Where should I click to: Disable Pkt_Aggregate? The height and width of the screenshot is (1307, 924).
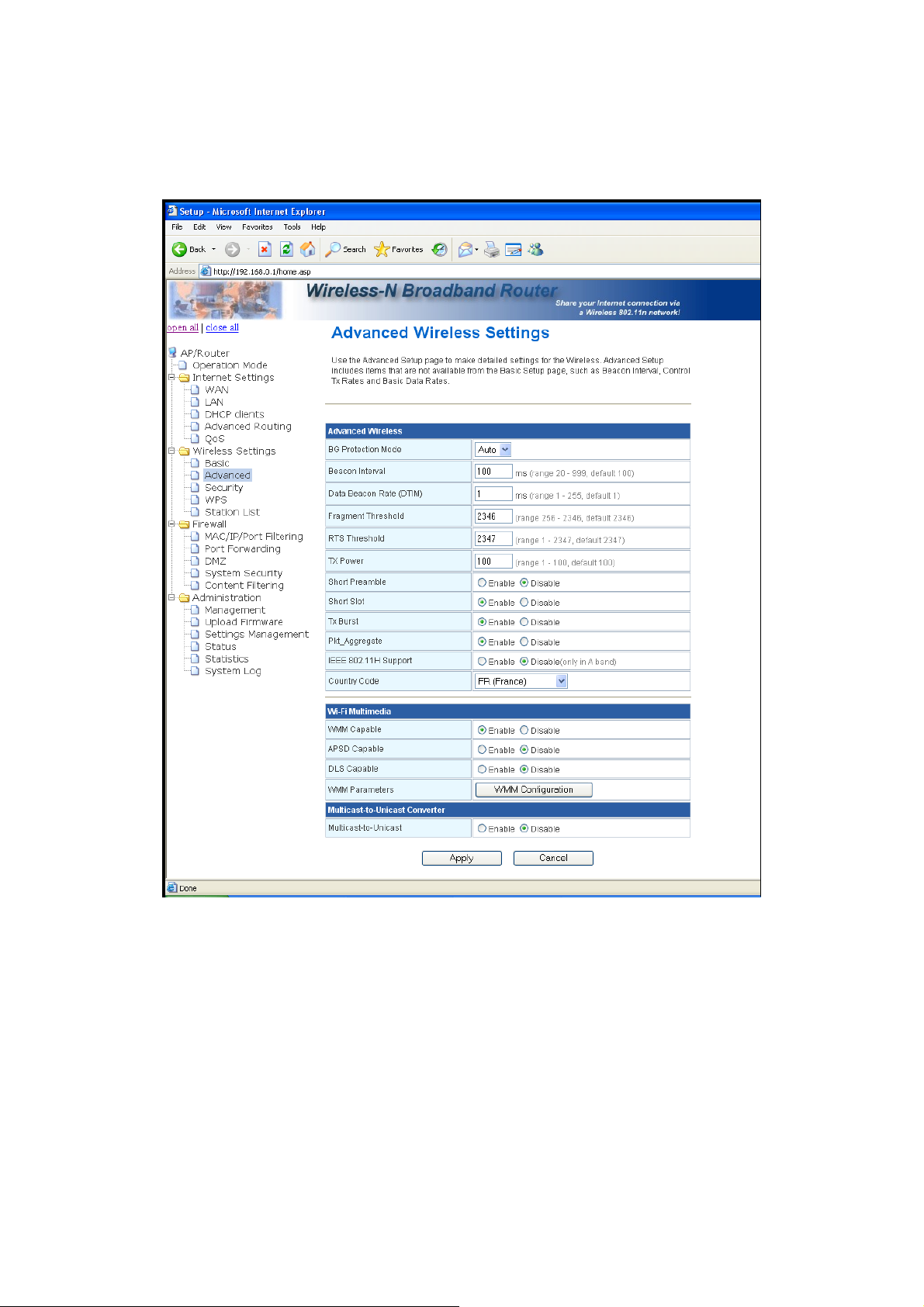tap(524, 641)
